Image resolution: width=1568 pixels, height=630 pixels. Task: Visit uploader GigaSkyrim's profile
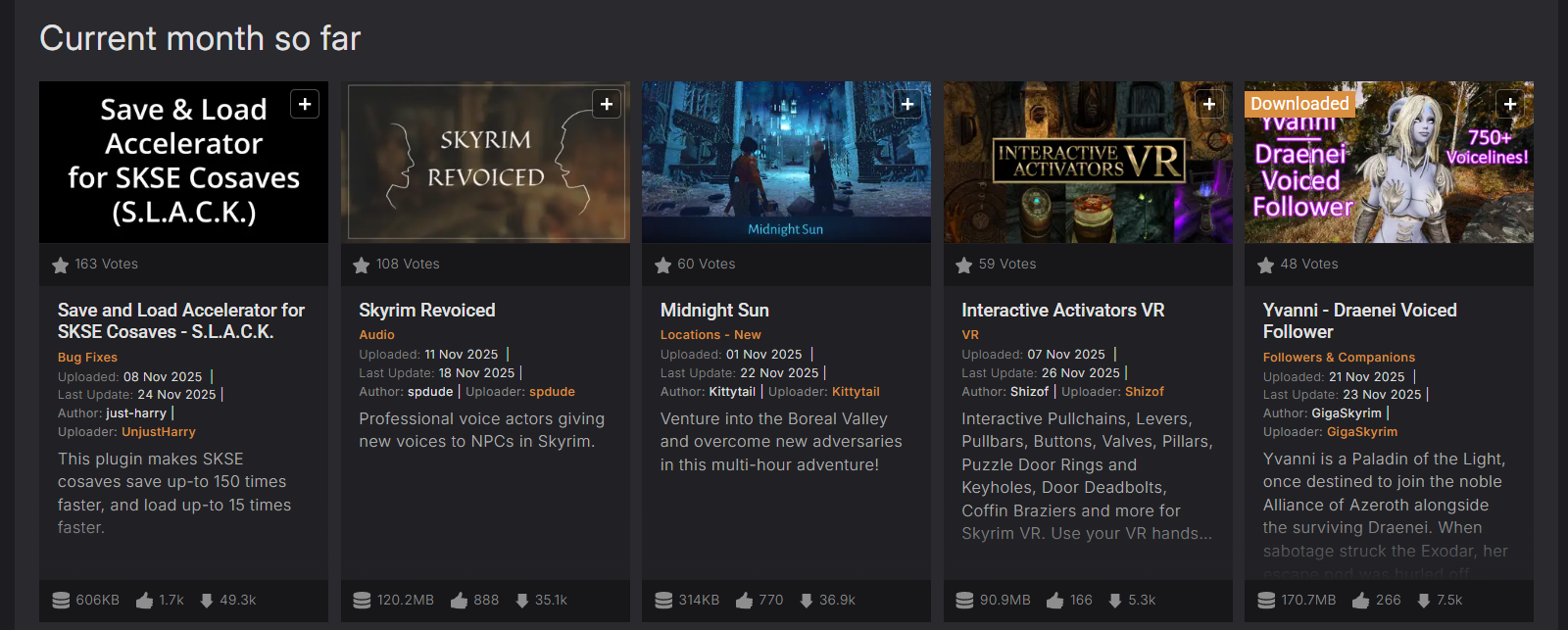click(1362, 432)
